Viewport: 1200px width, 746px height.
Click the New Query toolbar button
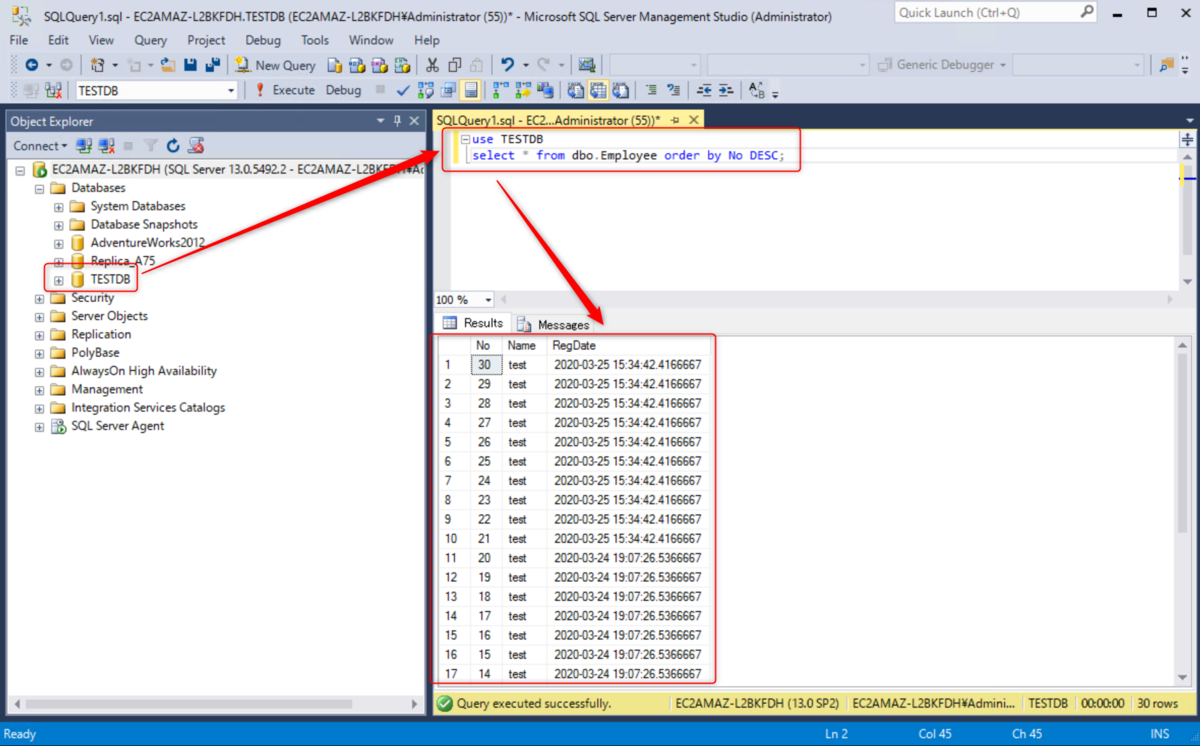point(275,65)
